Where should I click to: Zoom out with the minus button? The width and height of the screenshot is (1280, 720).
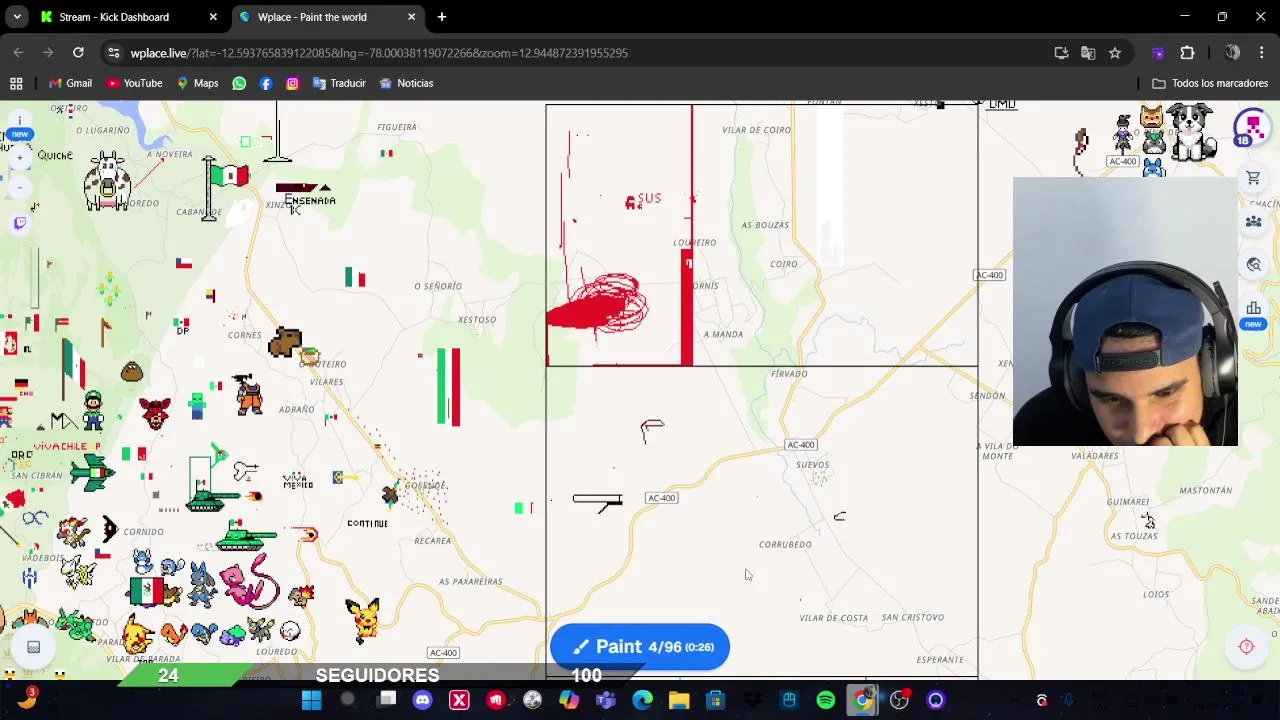click(19, 186)
